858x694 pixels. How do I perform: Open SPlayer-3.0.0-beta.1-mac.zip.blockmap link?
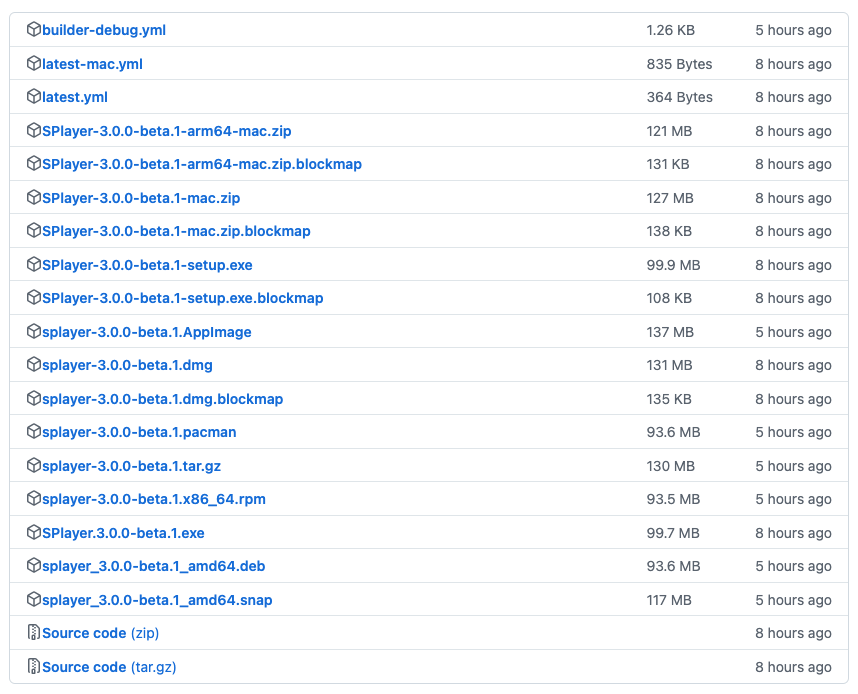click(176, 231)
